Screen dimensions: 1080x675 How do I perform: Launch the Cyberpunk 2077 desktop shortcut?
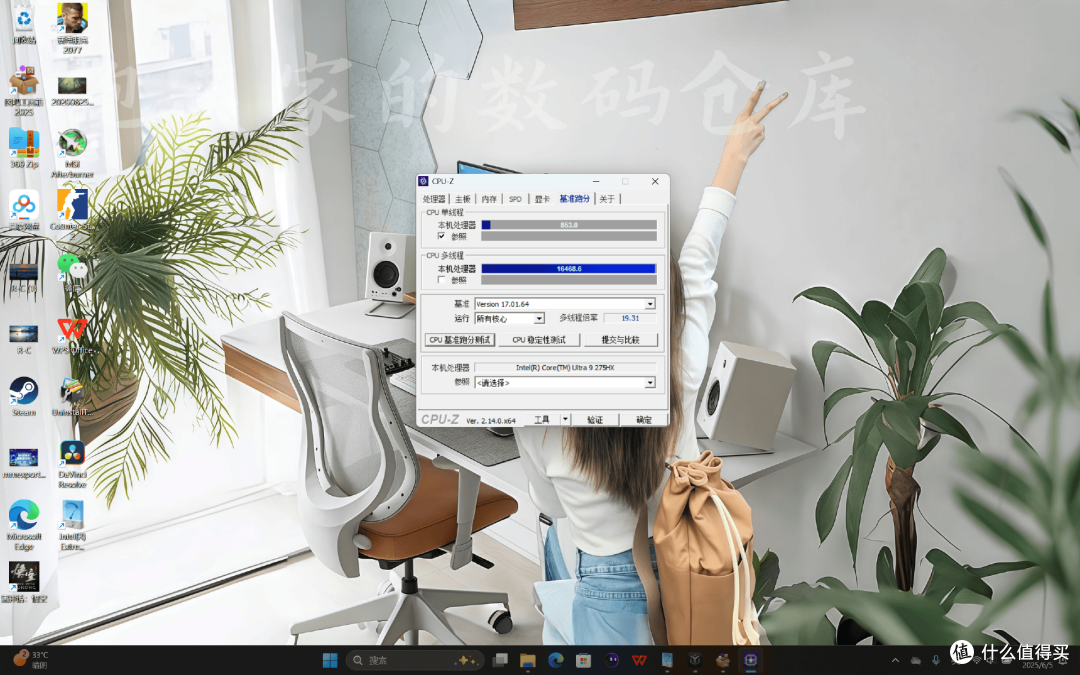click(72, 29)
